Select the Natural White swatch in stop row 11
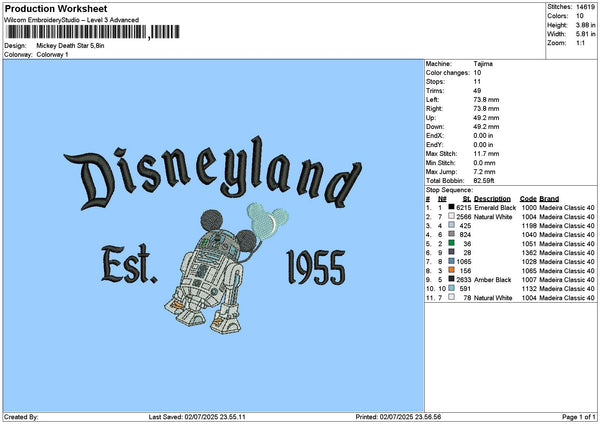 tap(452, 297)
